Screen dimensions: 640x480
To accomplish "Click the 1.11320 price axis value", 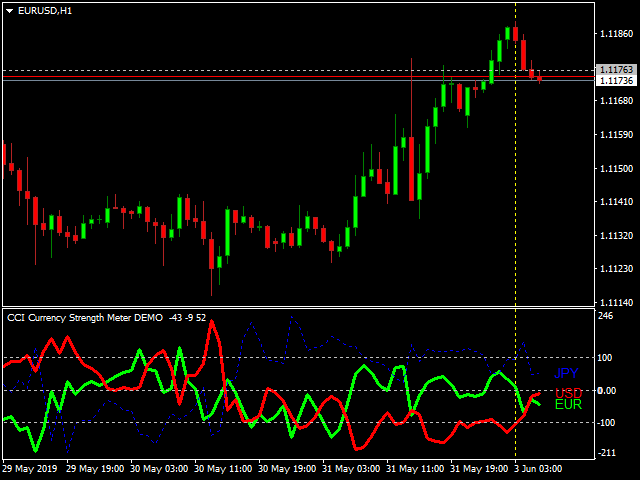I will (x=616, y=236).
